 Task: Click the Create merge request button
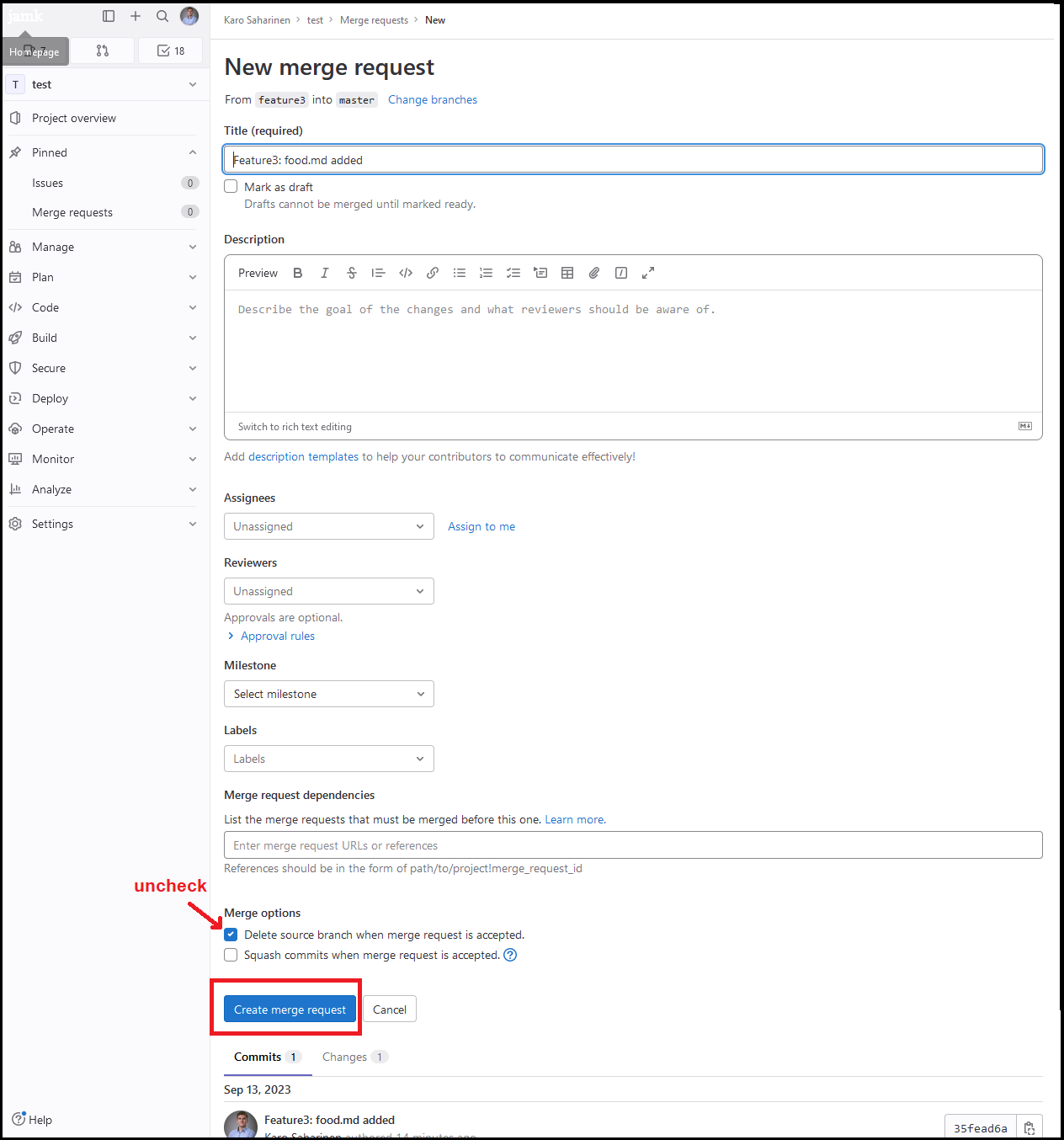290,1009
